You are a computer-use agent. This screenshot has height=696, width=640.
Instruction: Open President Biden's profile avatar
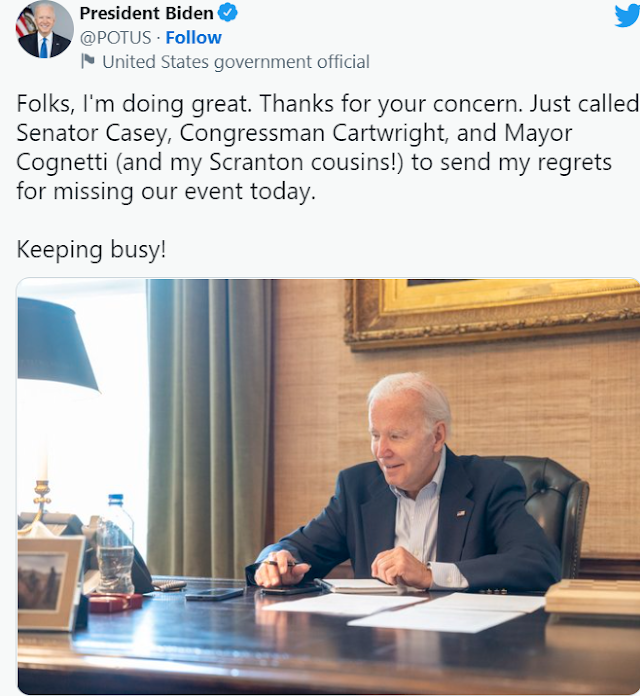coord(44,30)
